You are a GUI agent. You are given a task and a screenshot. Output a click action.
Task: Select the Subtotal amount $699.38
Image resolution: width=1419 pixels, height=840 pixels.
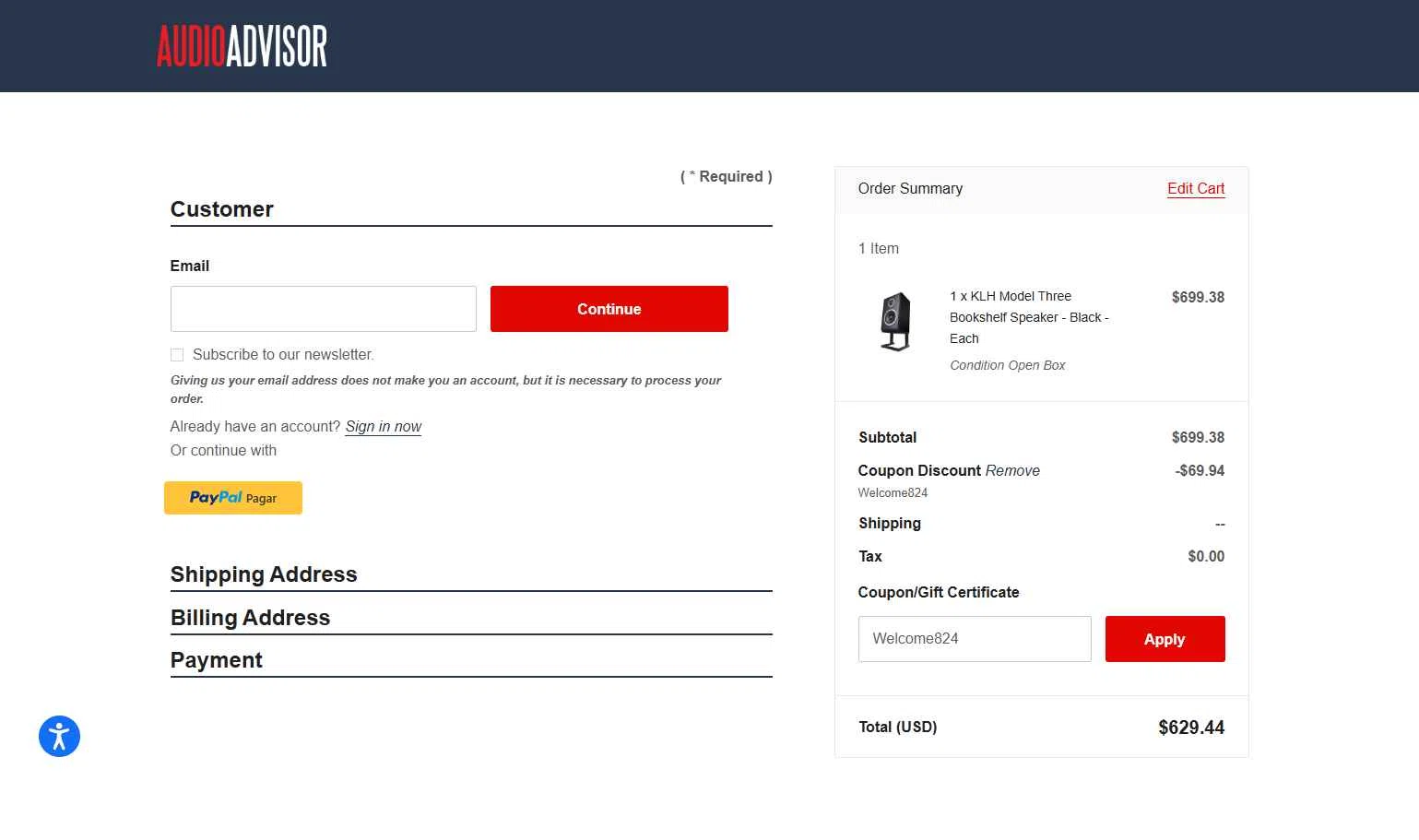(x=1198, y=437)
